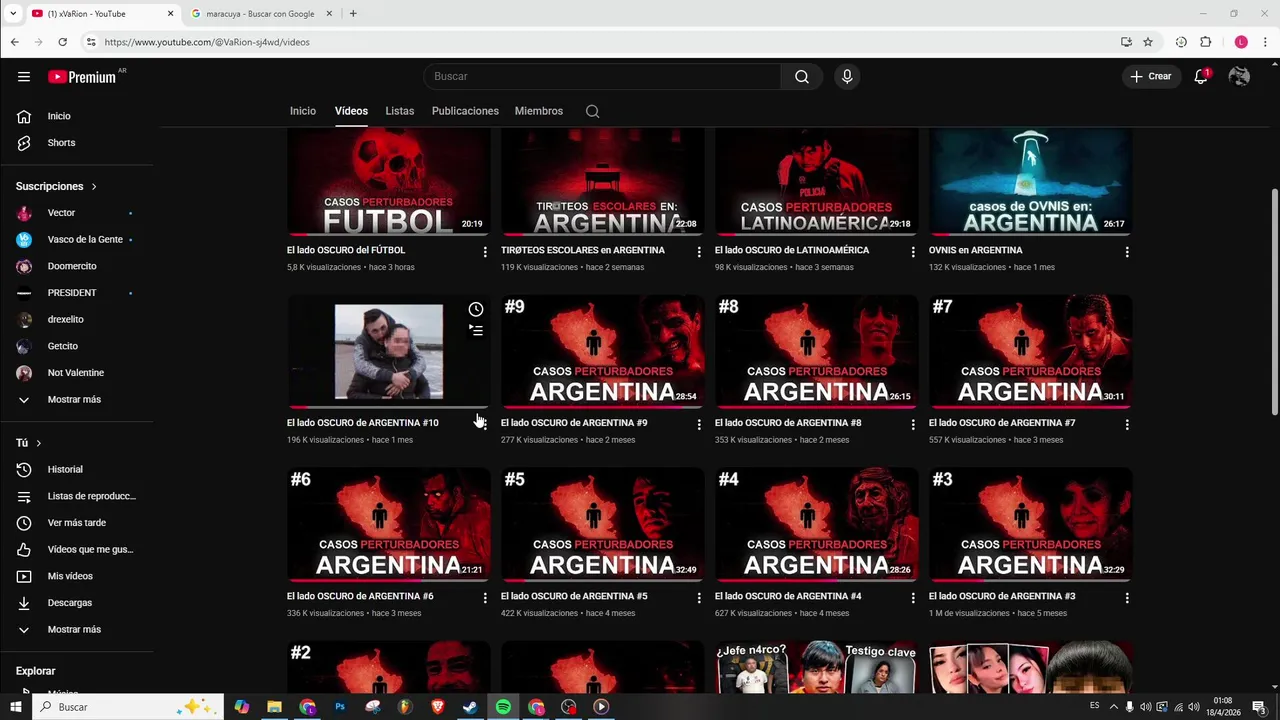The width and height of the screenshot is (1280, 720).
Task: Play ARGENTINA #9 video thumbnail
Action: (x=602, y=351)
